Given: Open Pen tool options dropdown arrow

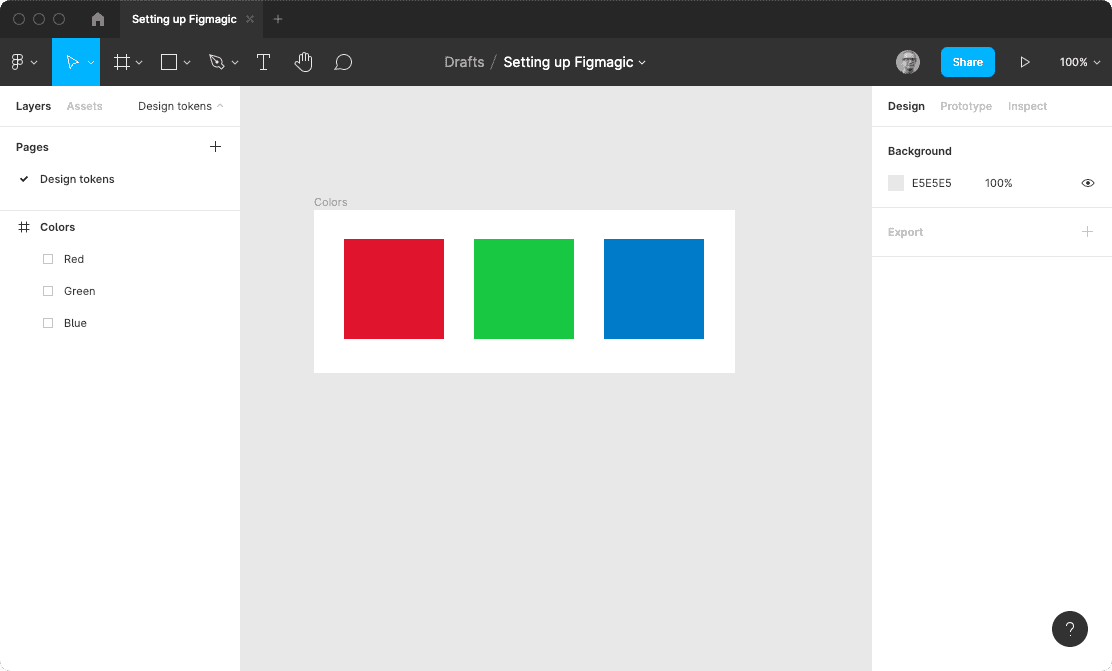Looking at the screenshot, I should (235, 62).
